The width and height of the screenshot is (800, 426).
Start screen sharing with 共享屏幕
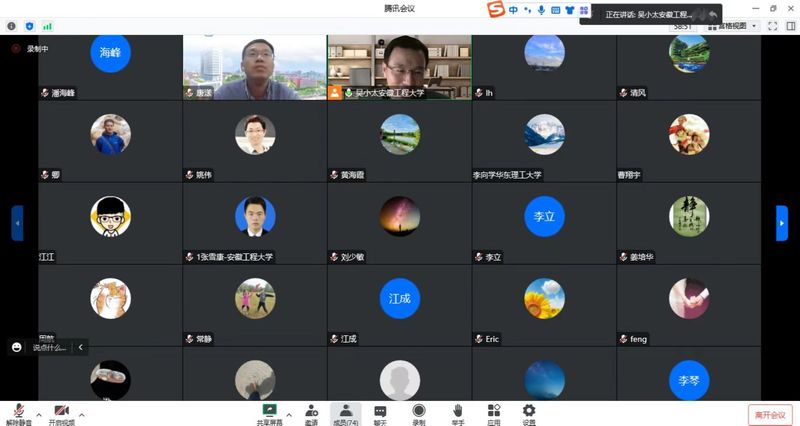(269, 412)
